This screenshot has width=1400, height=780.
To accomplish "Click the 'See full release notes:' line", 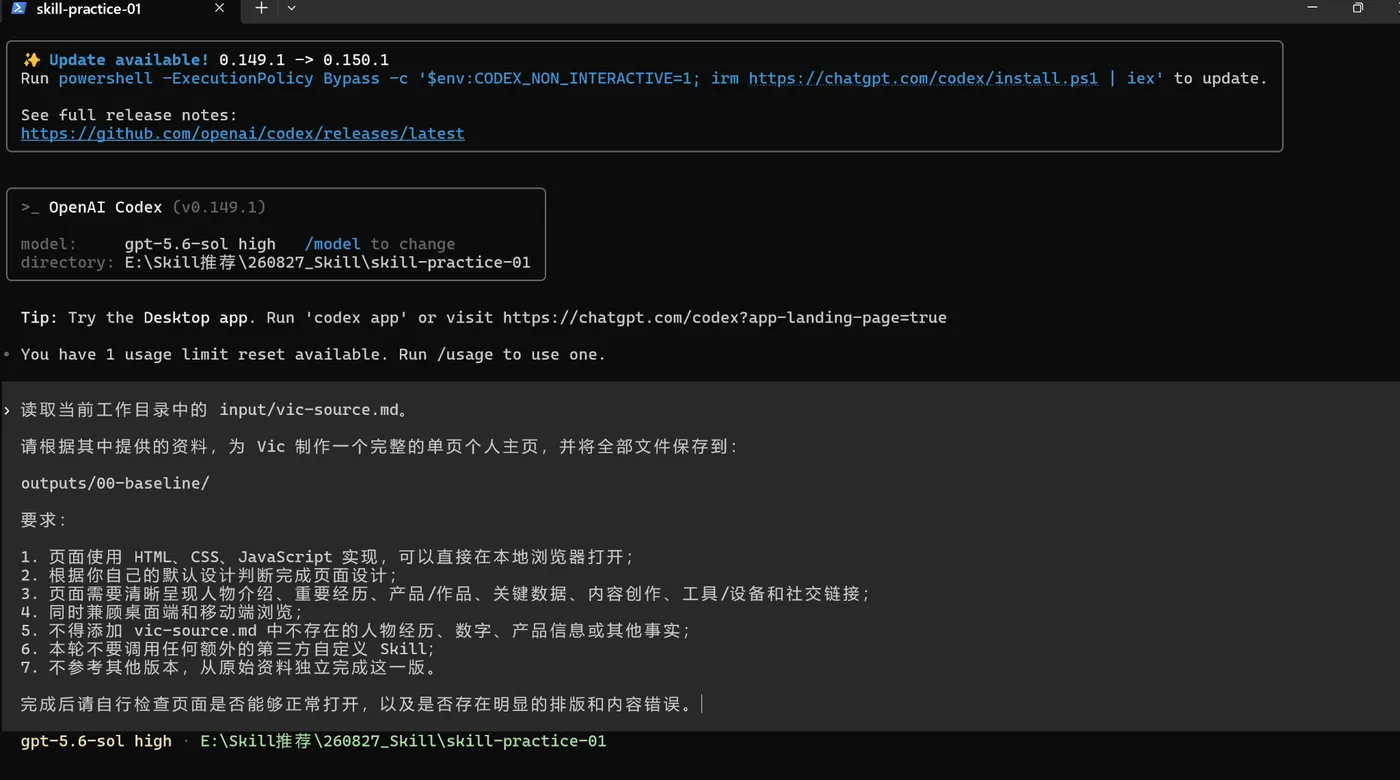I will (x=129, y=115).
